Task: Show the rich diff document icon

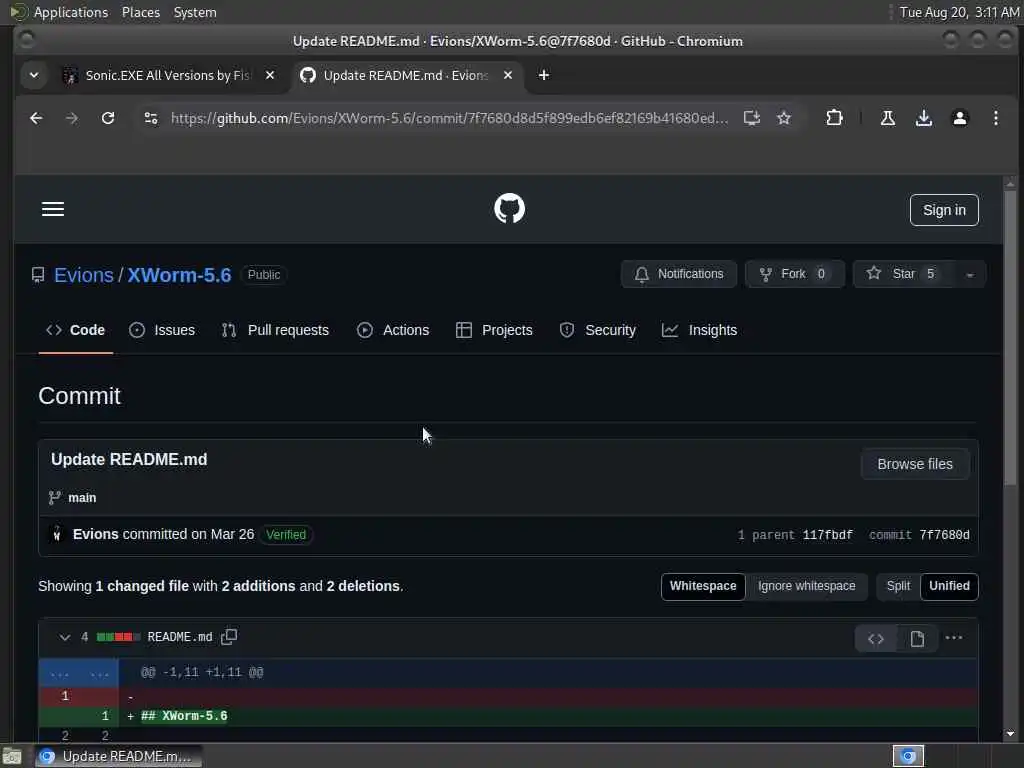Action: tap(917, 639)
